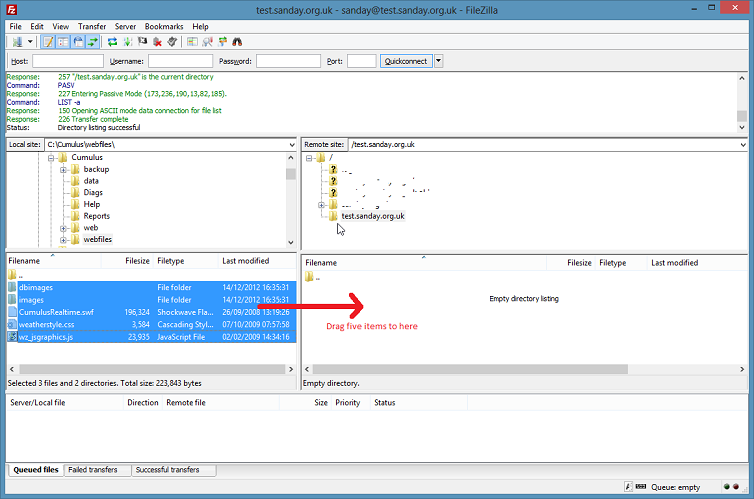Sort local files by Last modified column
This screenshot has width=754, height=499.
[245, 261]
